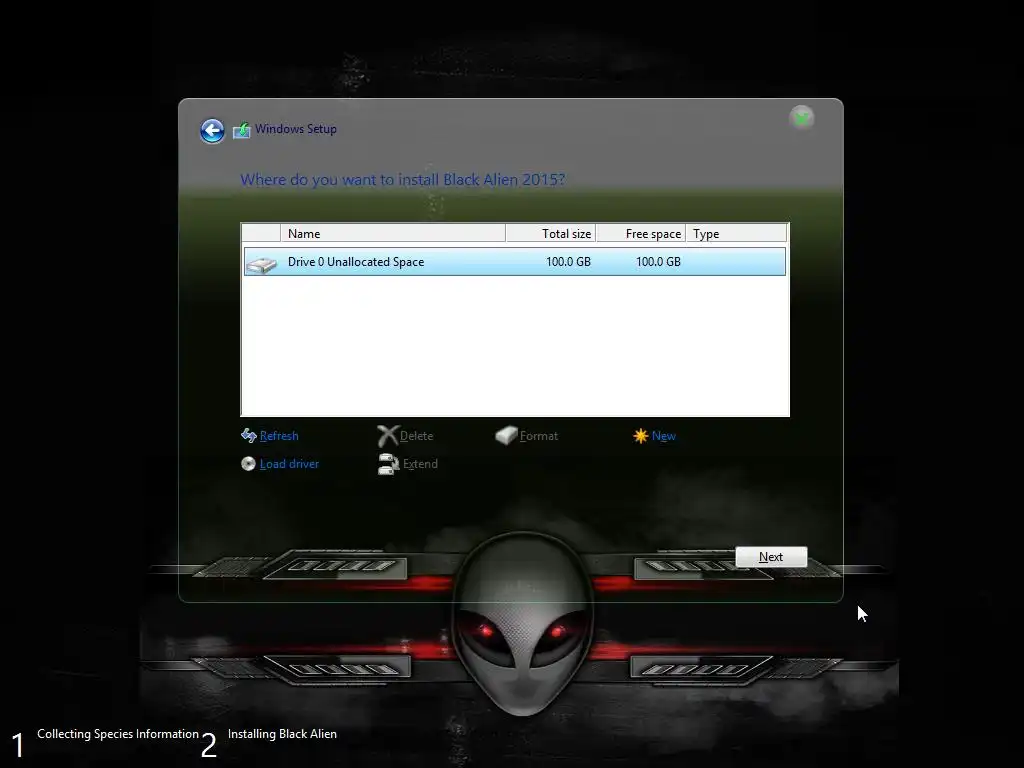Select the drive icon for Drive 0
The image size is (1024, 768).
point(262,263)
